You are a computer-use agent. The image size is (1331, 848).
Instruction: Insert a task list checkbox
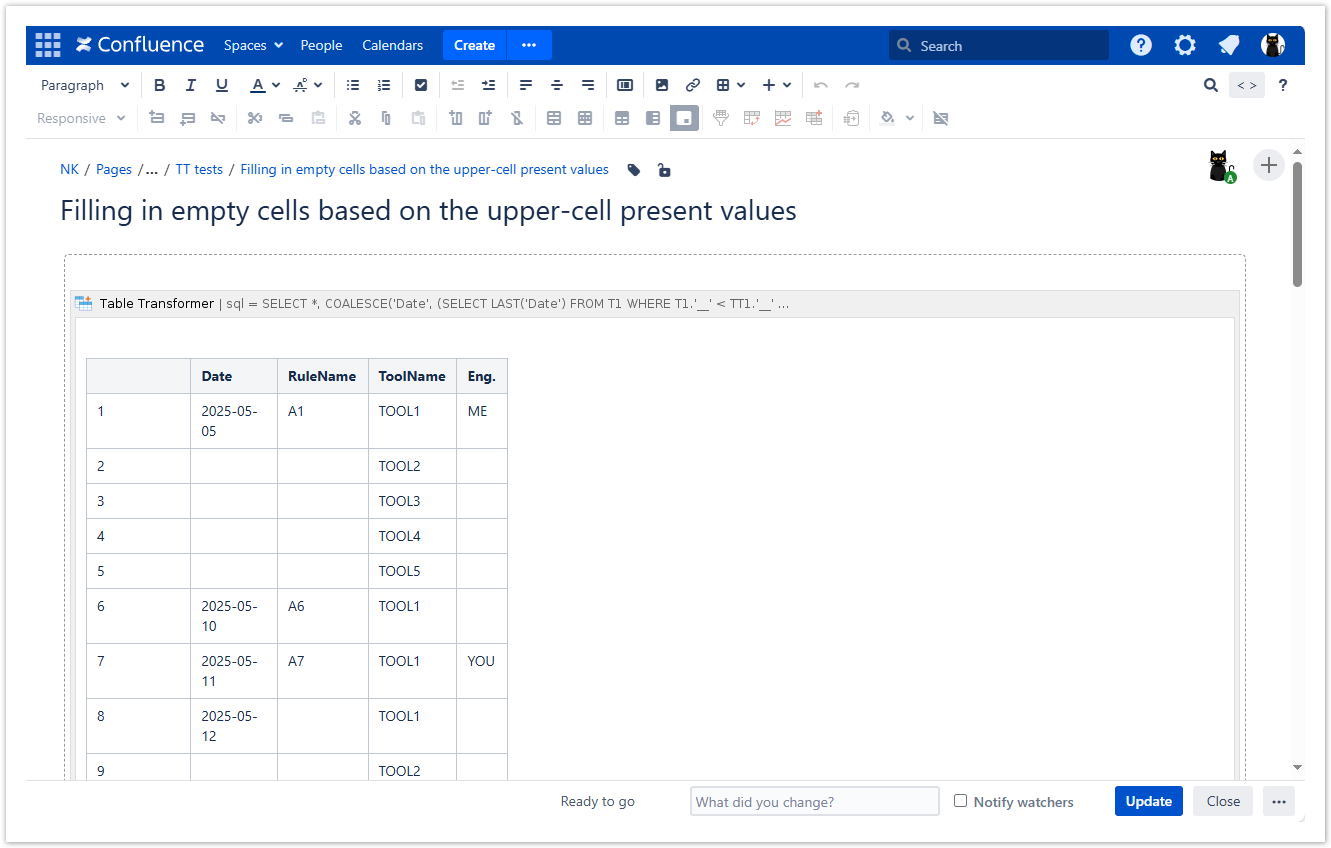[421, 86]
